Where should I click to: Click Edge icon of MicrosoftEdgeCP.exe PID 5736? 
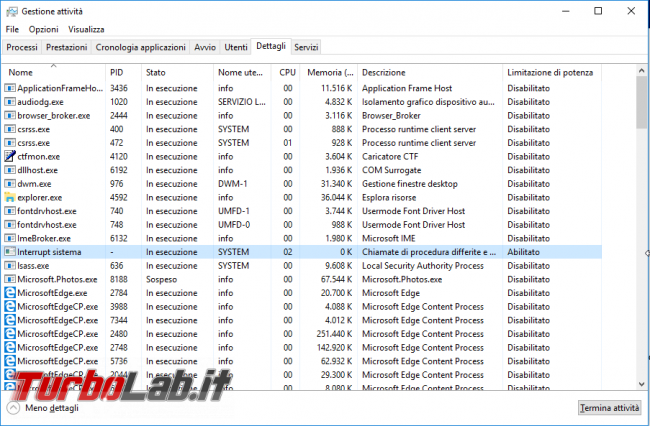pos(10,361)
